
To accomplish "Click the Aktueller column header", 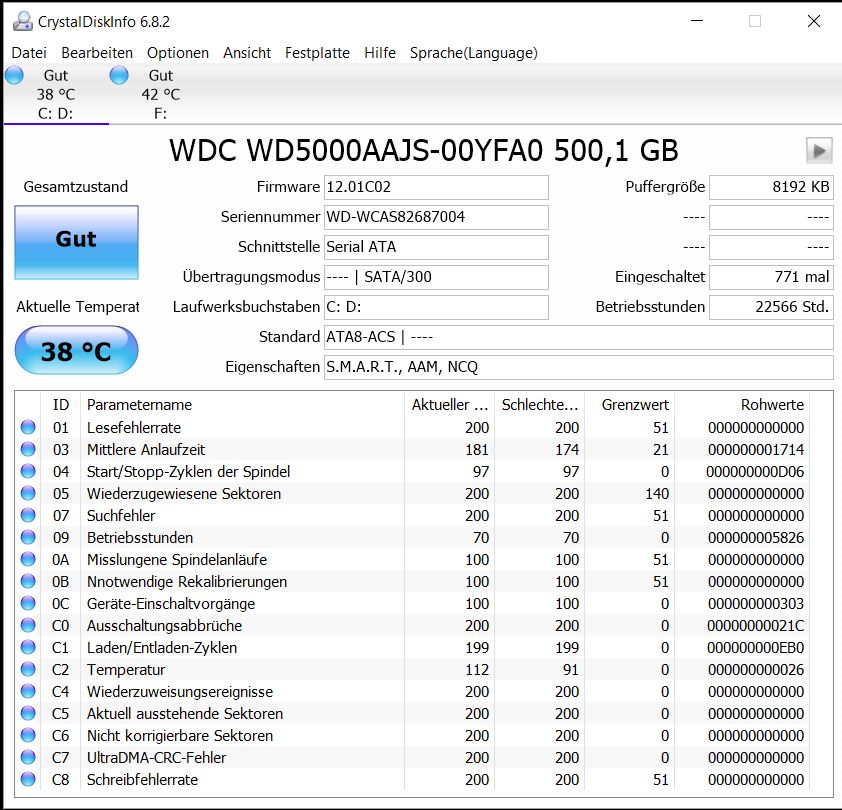I will [x=449, y=405].
